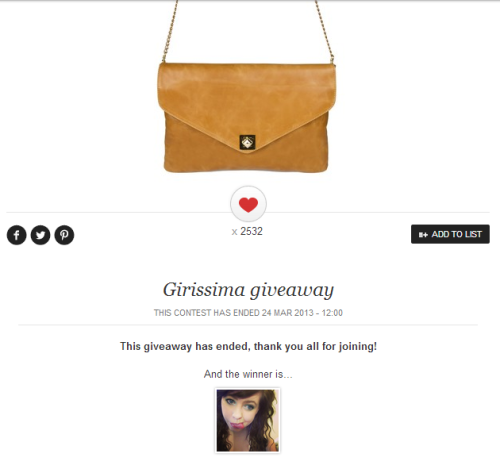
Task: Open the winner's profile picture
Action: pyautogui.click(x=247, y=421)
